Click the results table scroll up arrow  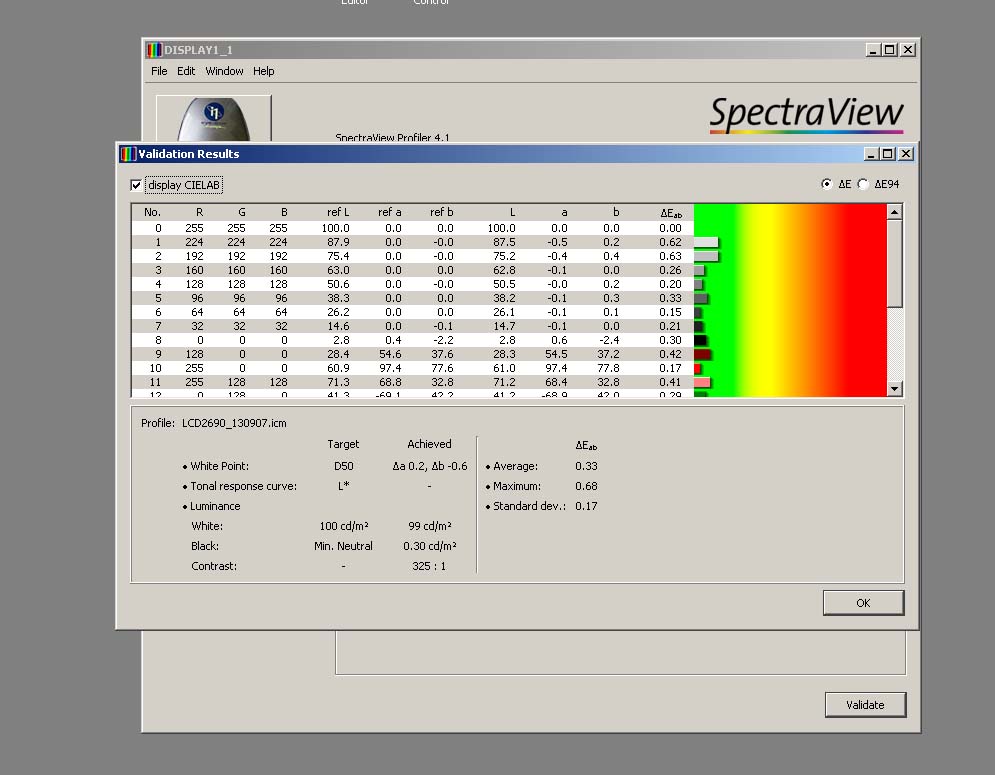(x=894, y=212)
